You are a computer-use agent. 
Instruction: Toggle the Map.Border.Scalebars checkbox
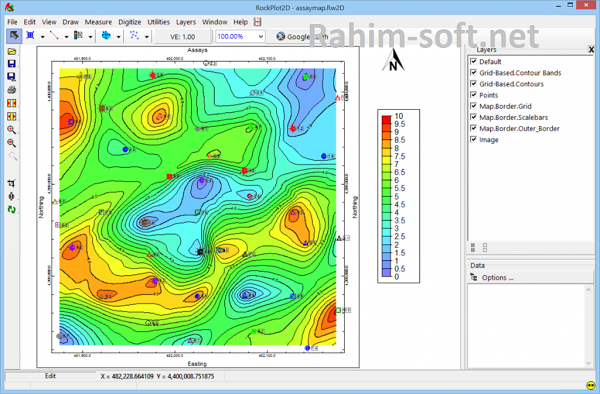[x=474, y=117]
